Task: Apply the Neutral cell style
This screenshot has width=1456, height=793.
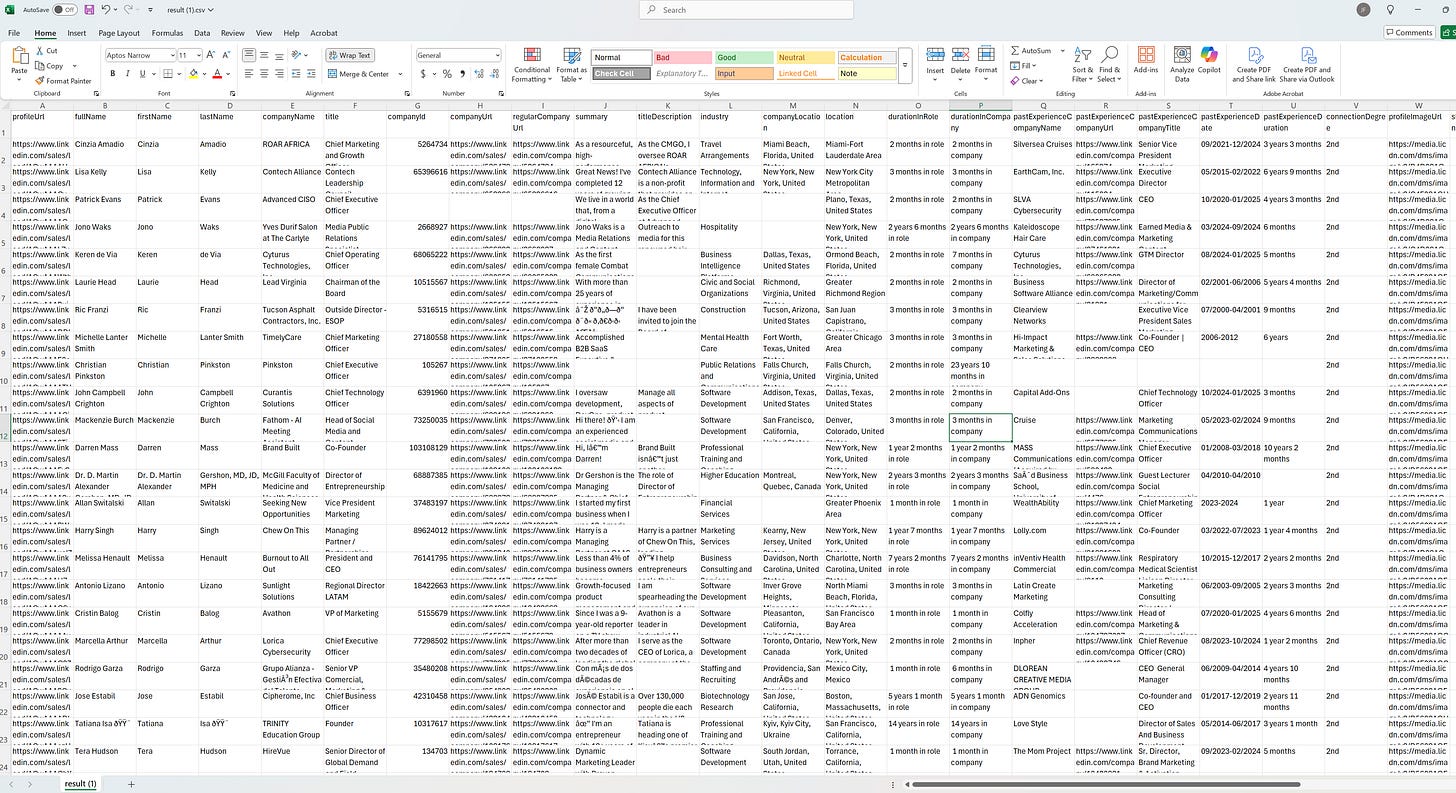Action: coord(805,58)
